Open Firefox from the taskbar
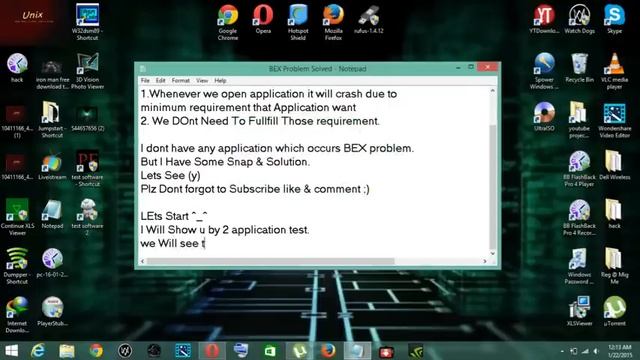Image resolution: width=640 pixels, height=360 pixels. 328,351
